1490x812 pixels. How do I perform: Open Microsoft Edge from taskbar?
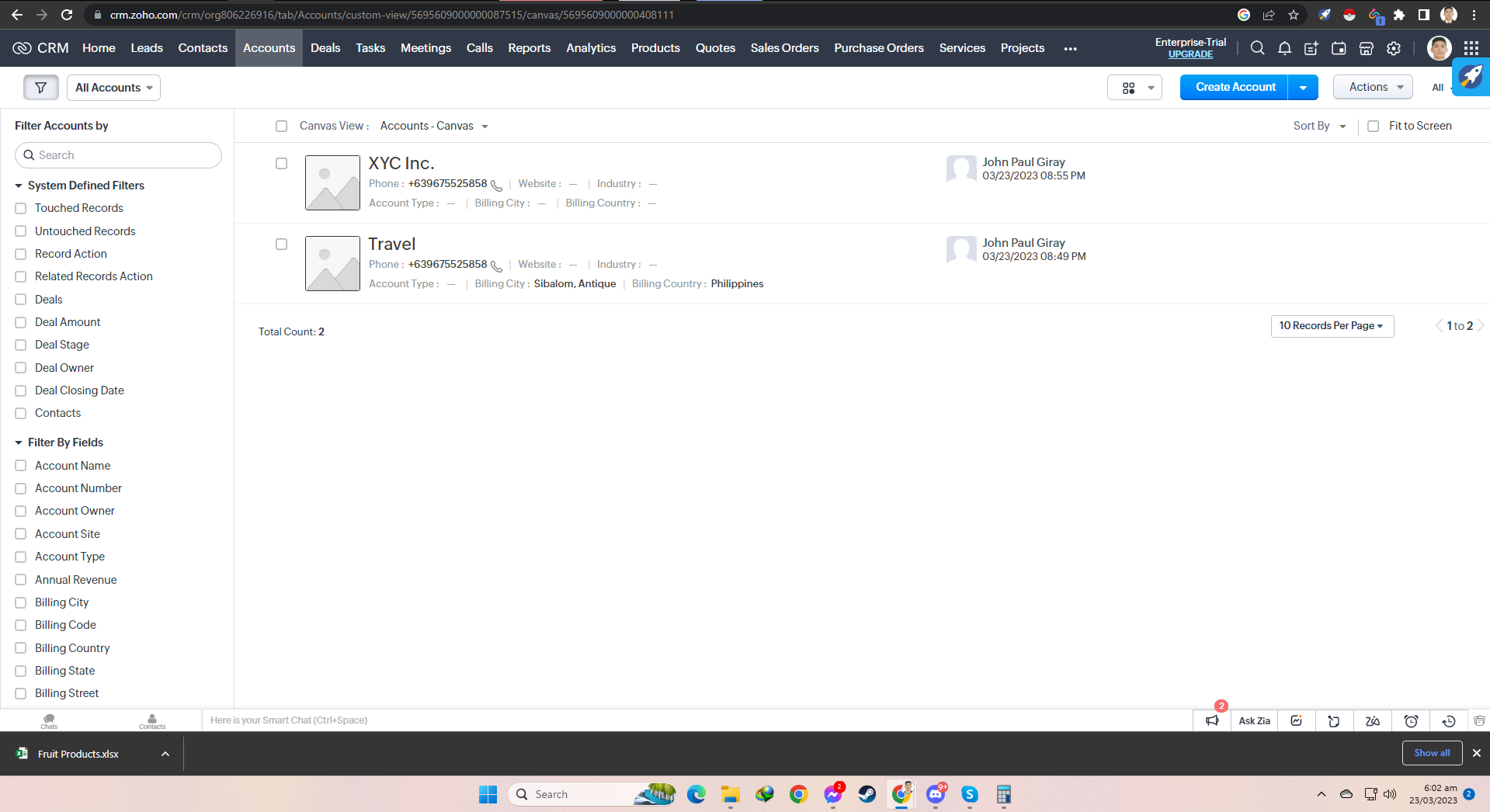click(696, 794)
